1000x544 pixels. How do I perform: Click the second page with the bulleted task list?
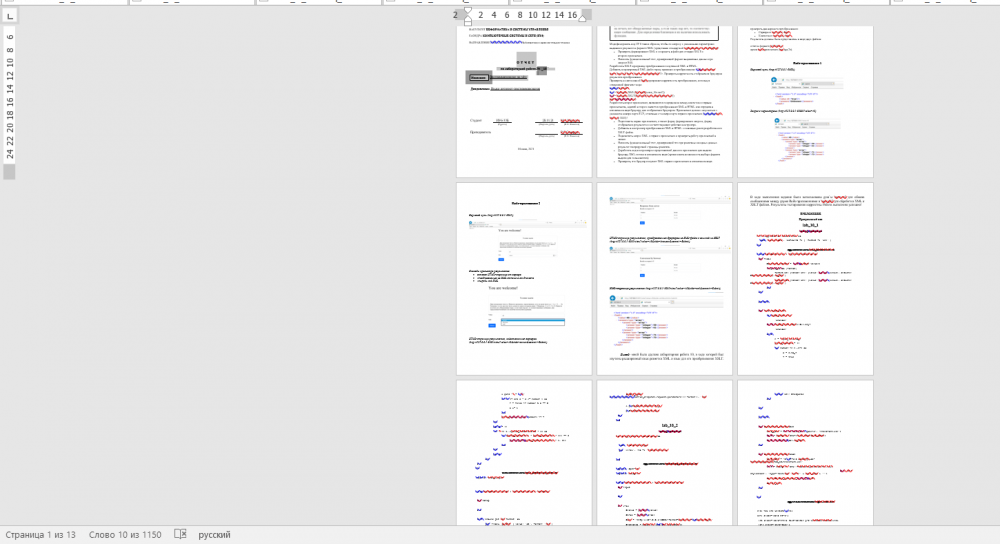(x=665, y=101)
